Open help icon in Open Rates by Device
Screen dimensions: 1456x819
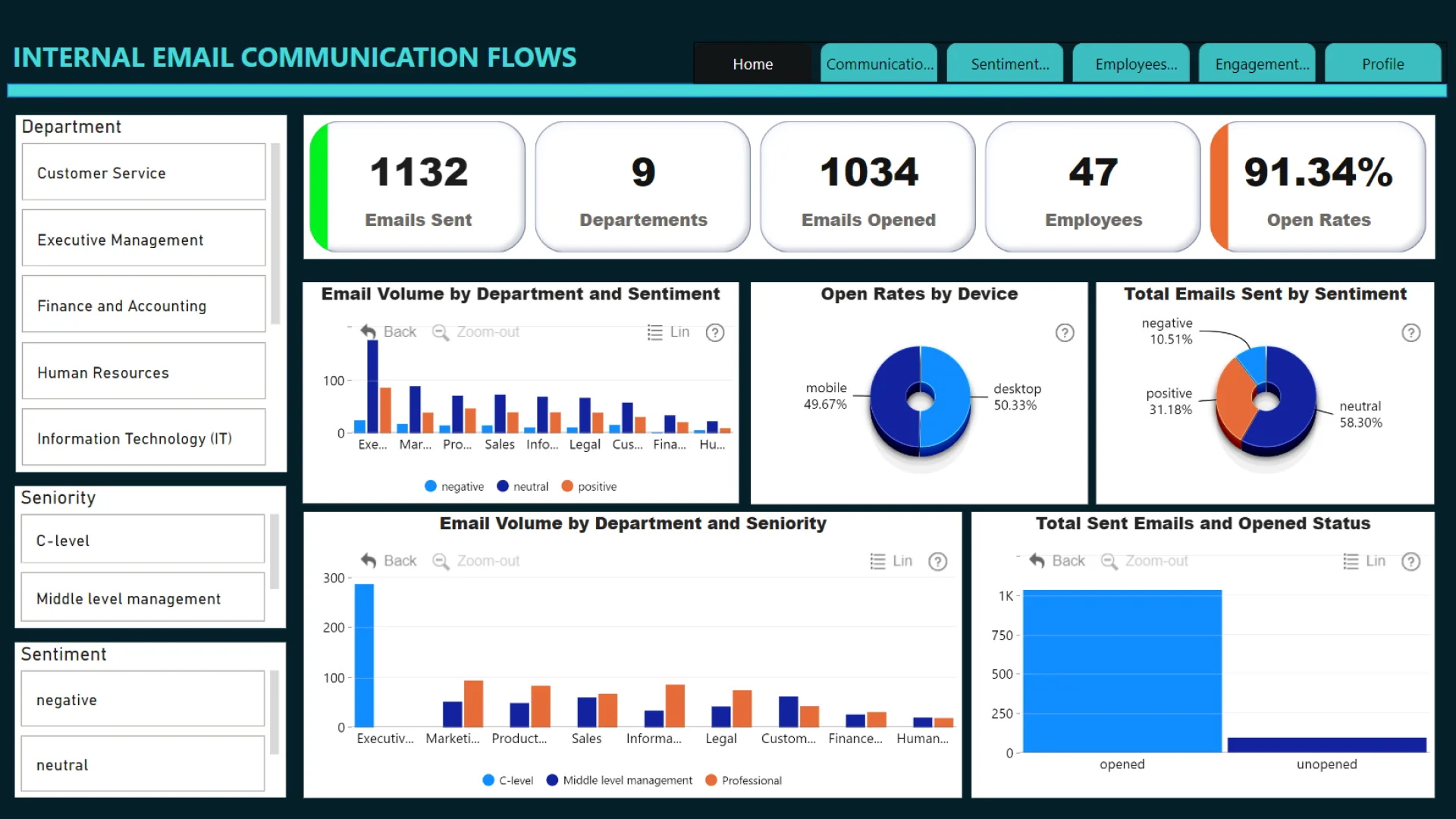click(1065, 333)
